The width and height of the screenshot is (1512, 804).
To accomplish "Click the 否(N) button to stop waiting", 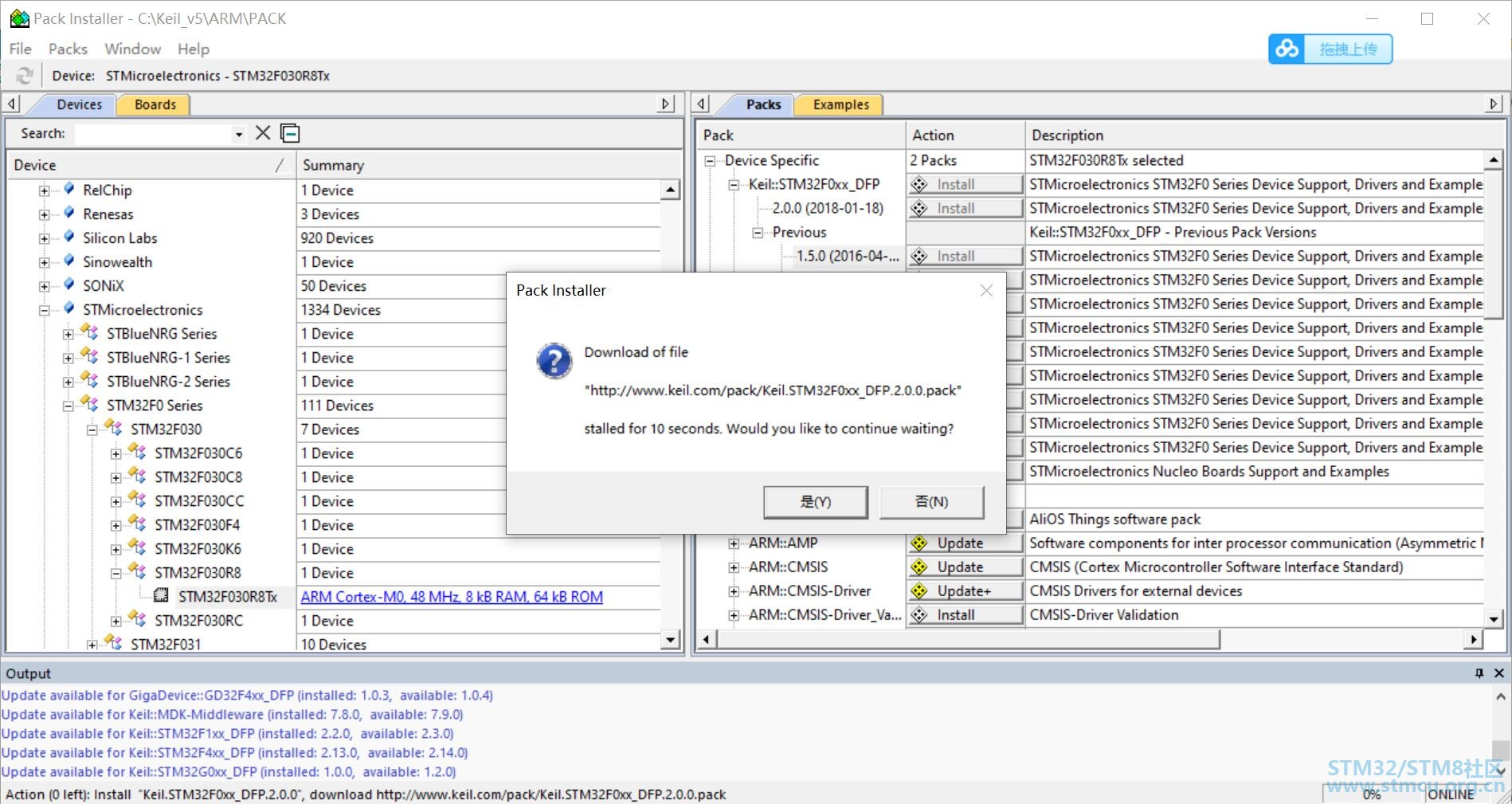I will (x=931, y=502).
